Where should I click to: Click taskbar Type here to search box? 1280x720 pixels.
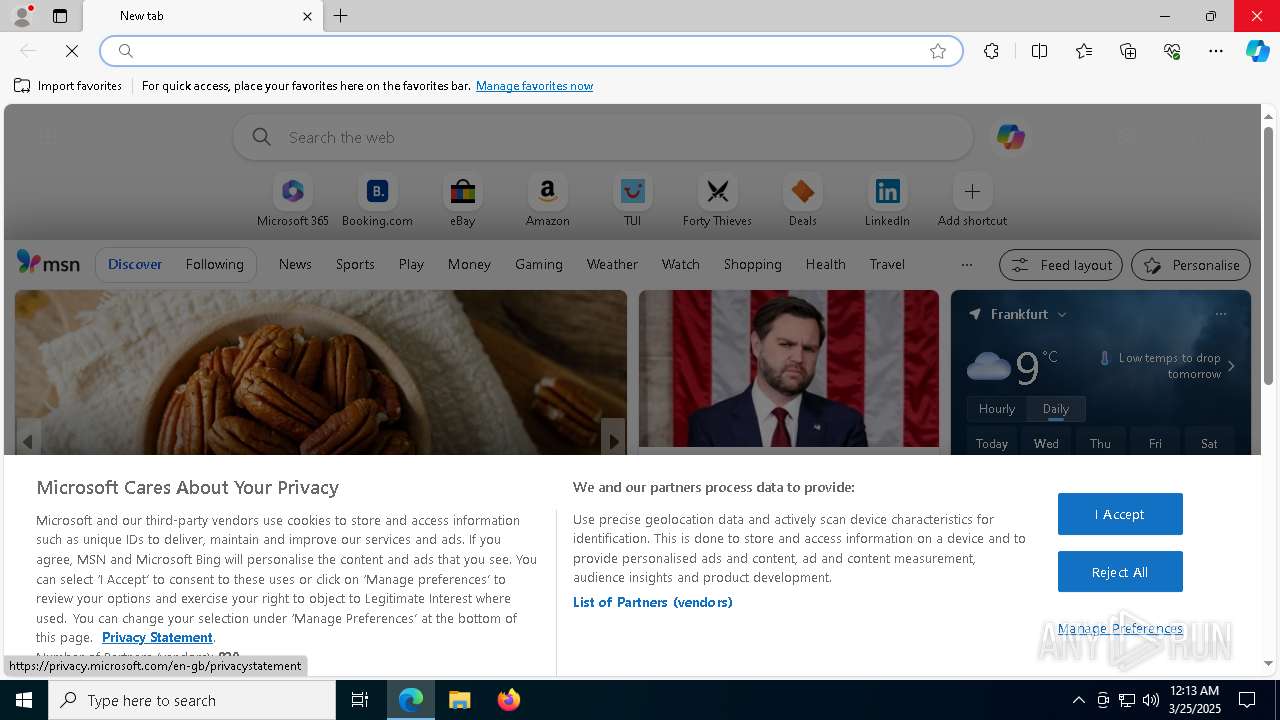click(x=192, y=700)
